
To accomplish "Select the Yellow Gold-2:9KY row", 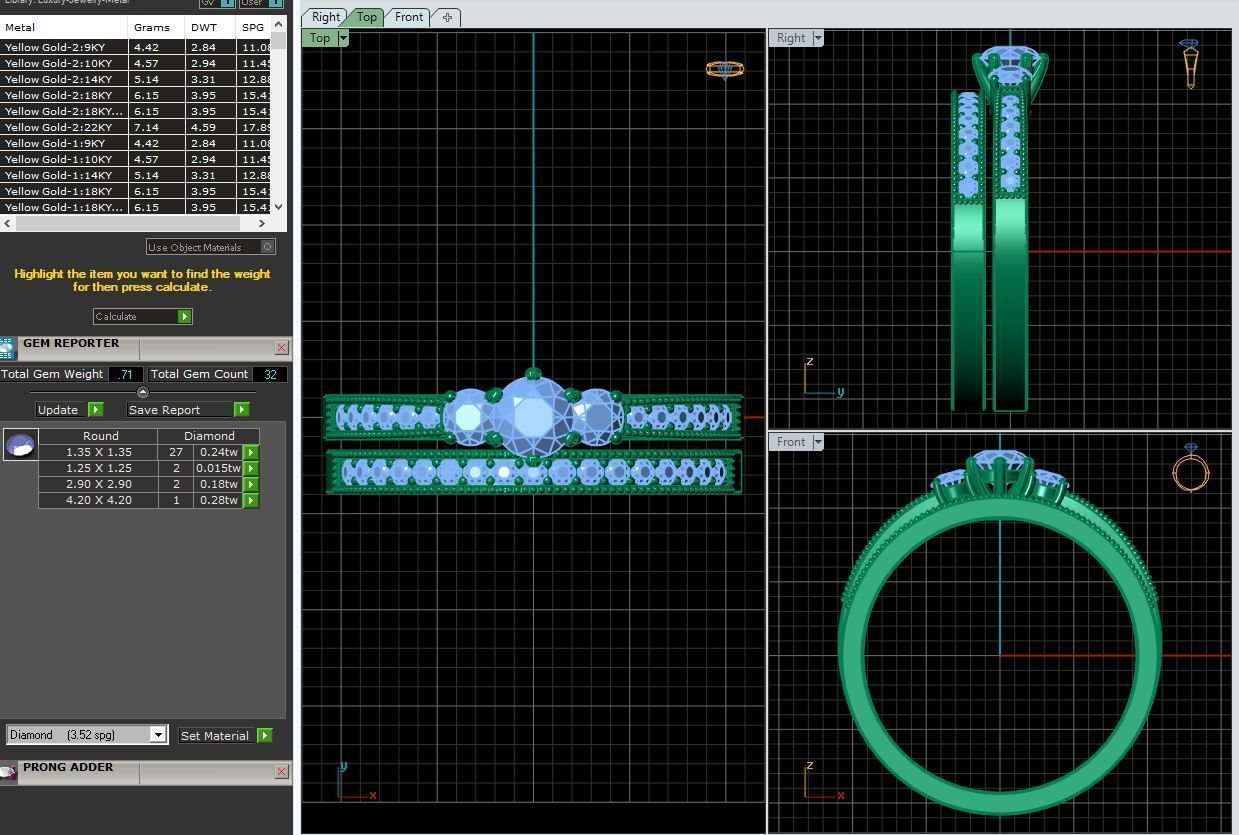I will click(136, 47).
